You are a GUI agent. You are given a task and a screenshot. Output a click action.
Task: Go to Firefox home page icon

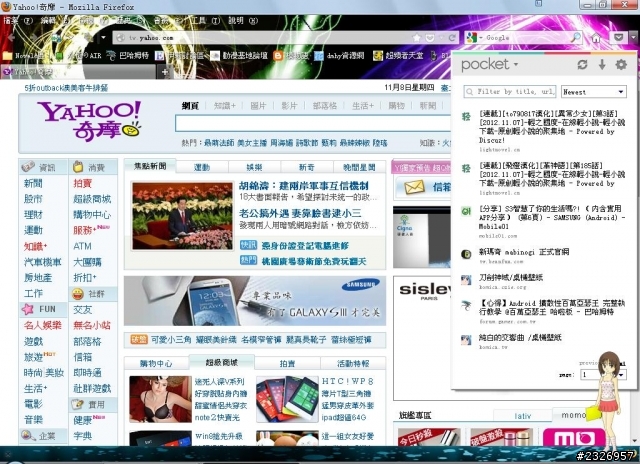596,38
